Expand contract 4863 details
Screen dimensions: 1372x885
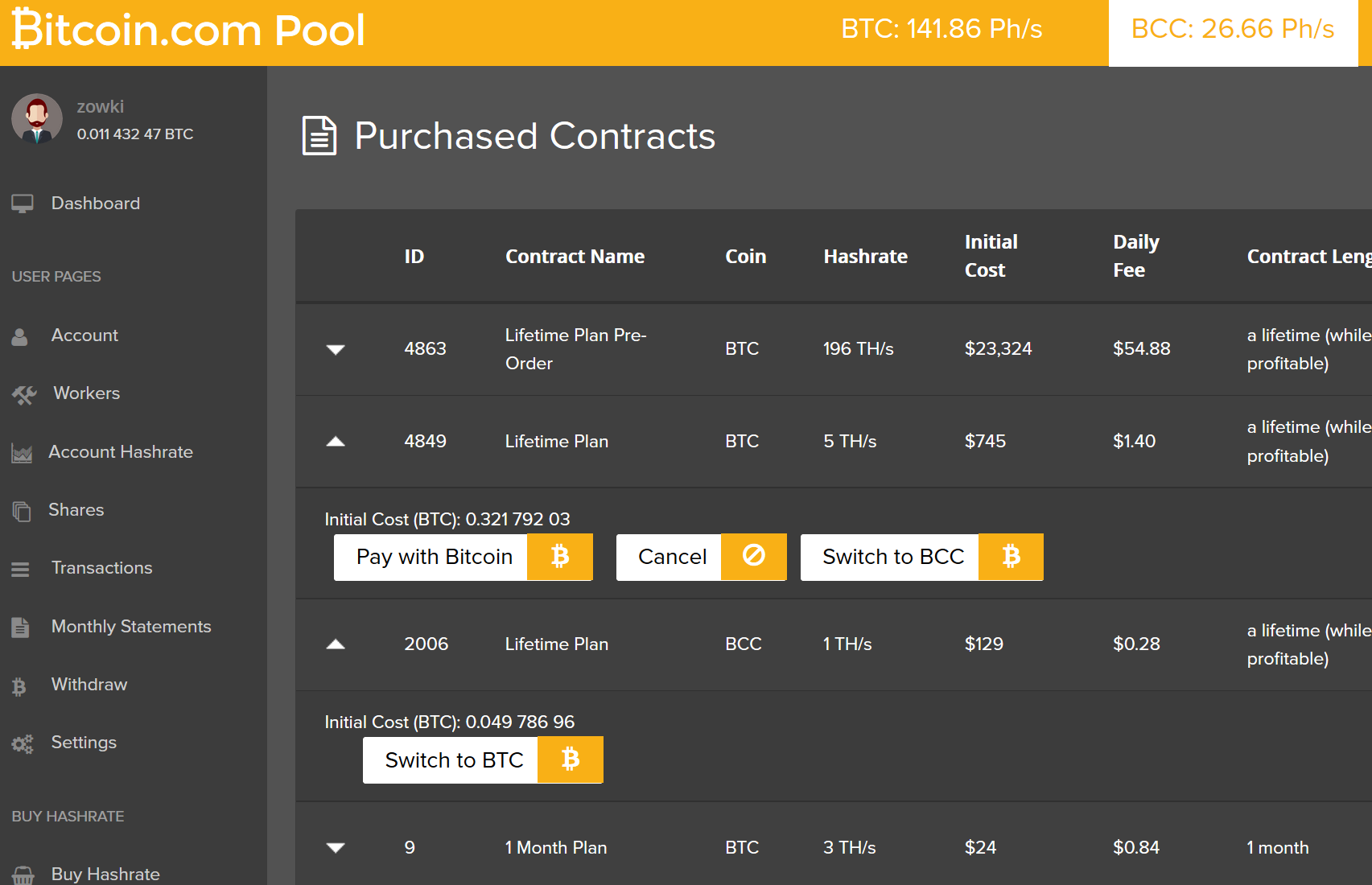[x=336, y=349]
